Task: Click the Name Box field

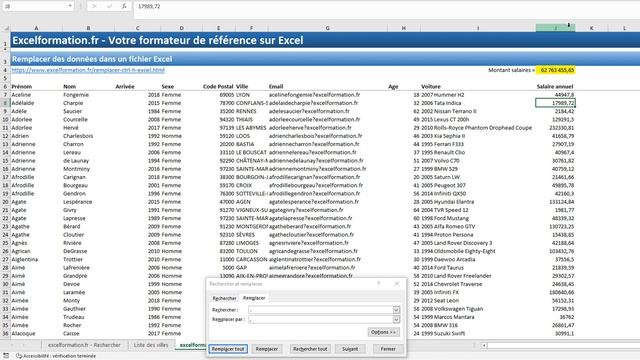Action: pyautogui.click(x=34, y=6)
